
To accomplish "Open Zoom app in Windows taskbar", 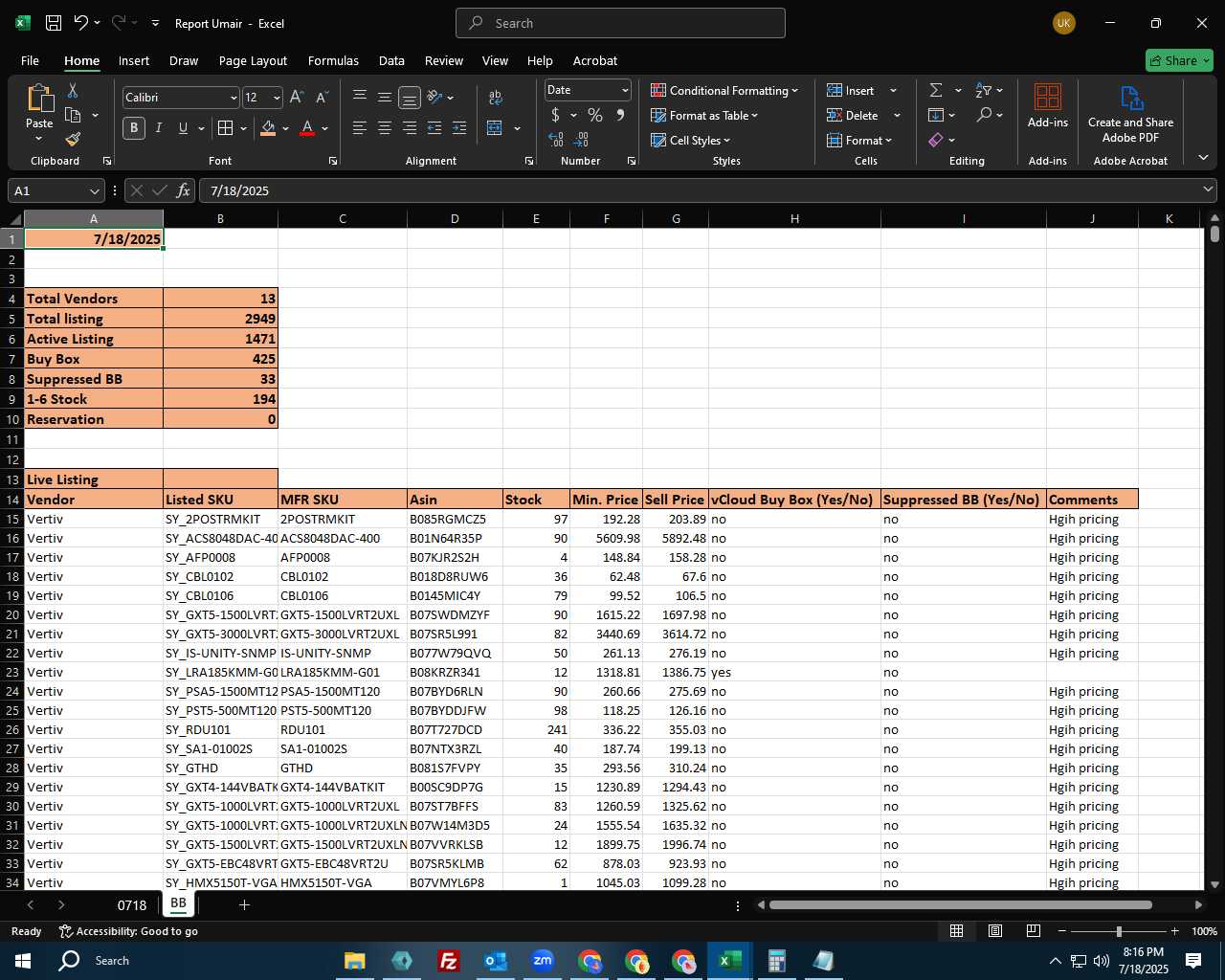I will pos(543,960).
